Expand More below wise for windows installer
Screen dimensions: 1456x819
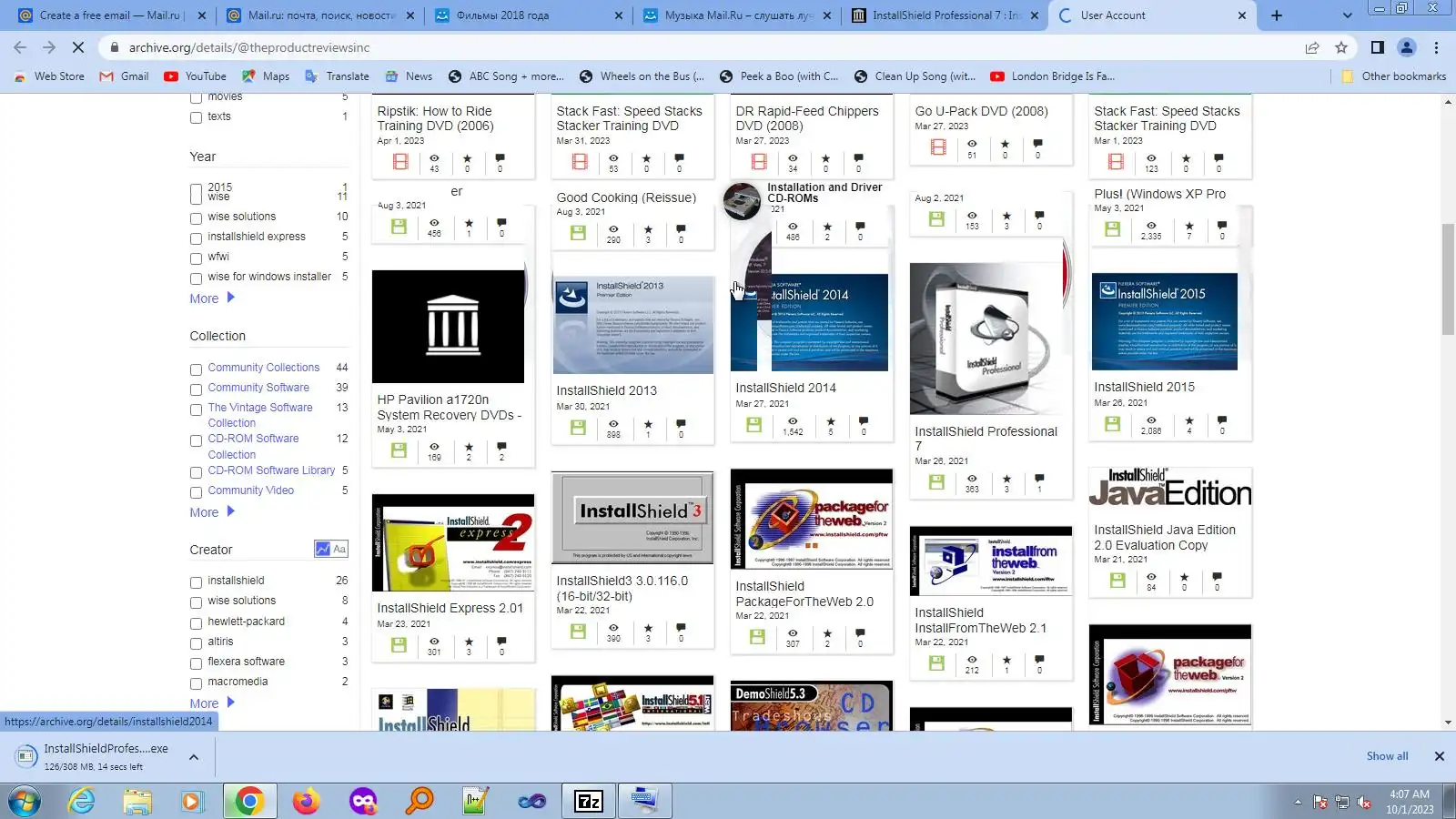click(x=212, y=298)
